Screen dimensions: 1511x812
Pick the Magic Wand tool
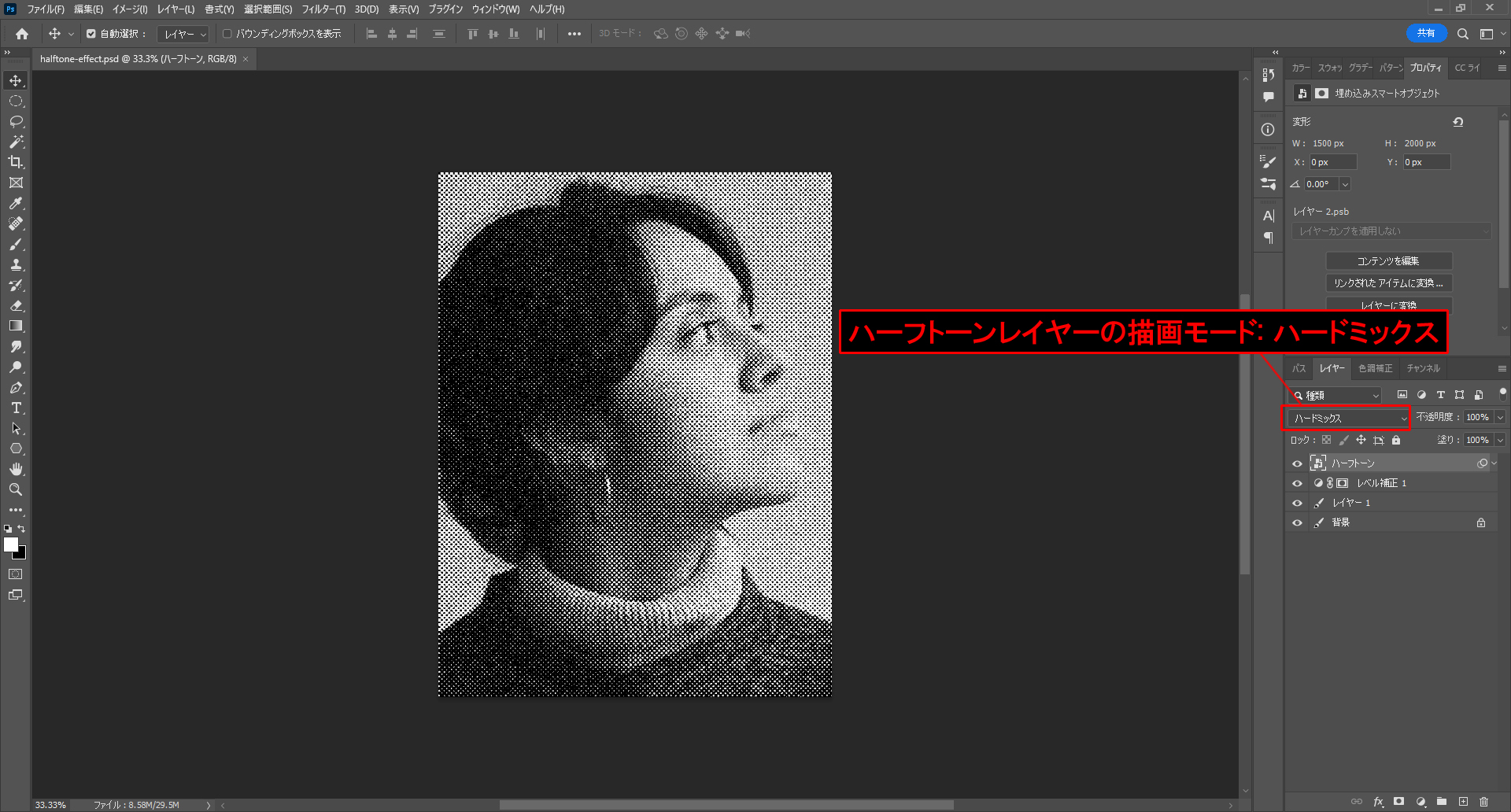pyautogui.click(x=16, y=142)
